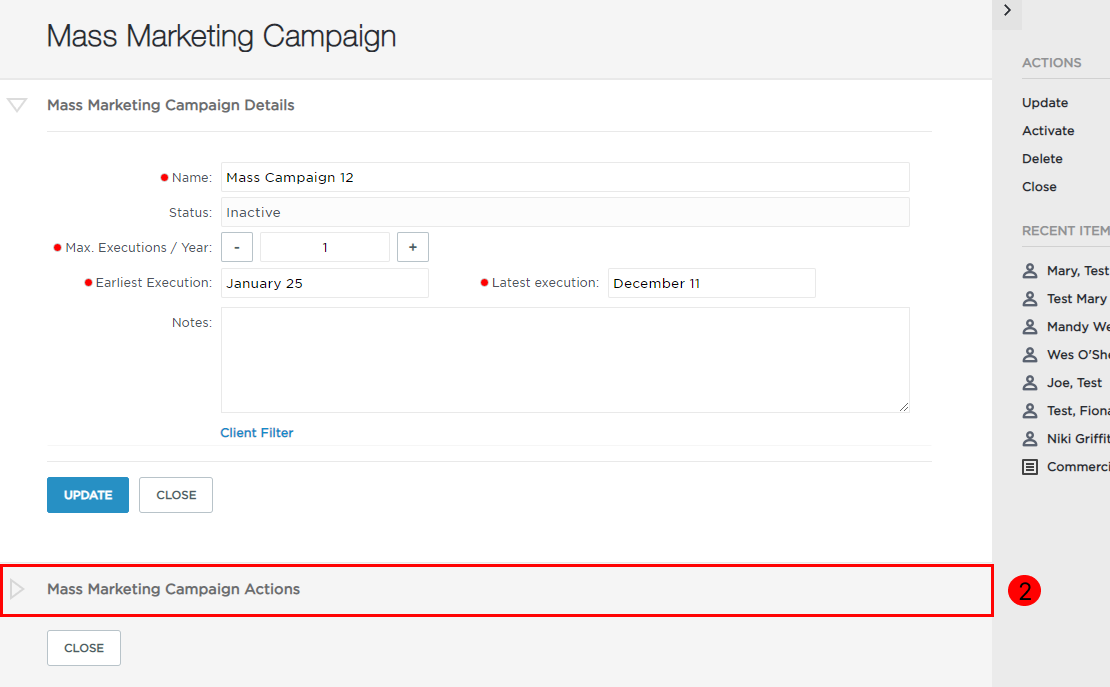1110x687 pixels.
Task: Open person icon beside Niki Griffit
Action: tap(1030, 438)
